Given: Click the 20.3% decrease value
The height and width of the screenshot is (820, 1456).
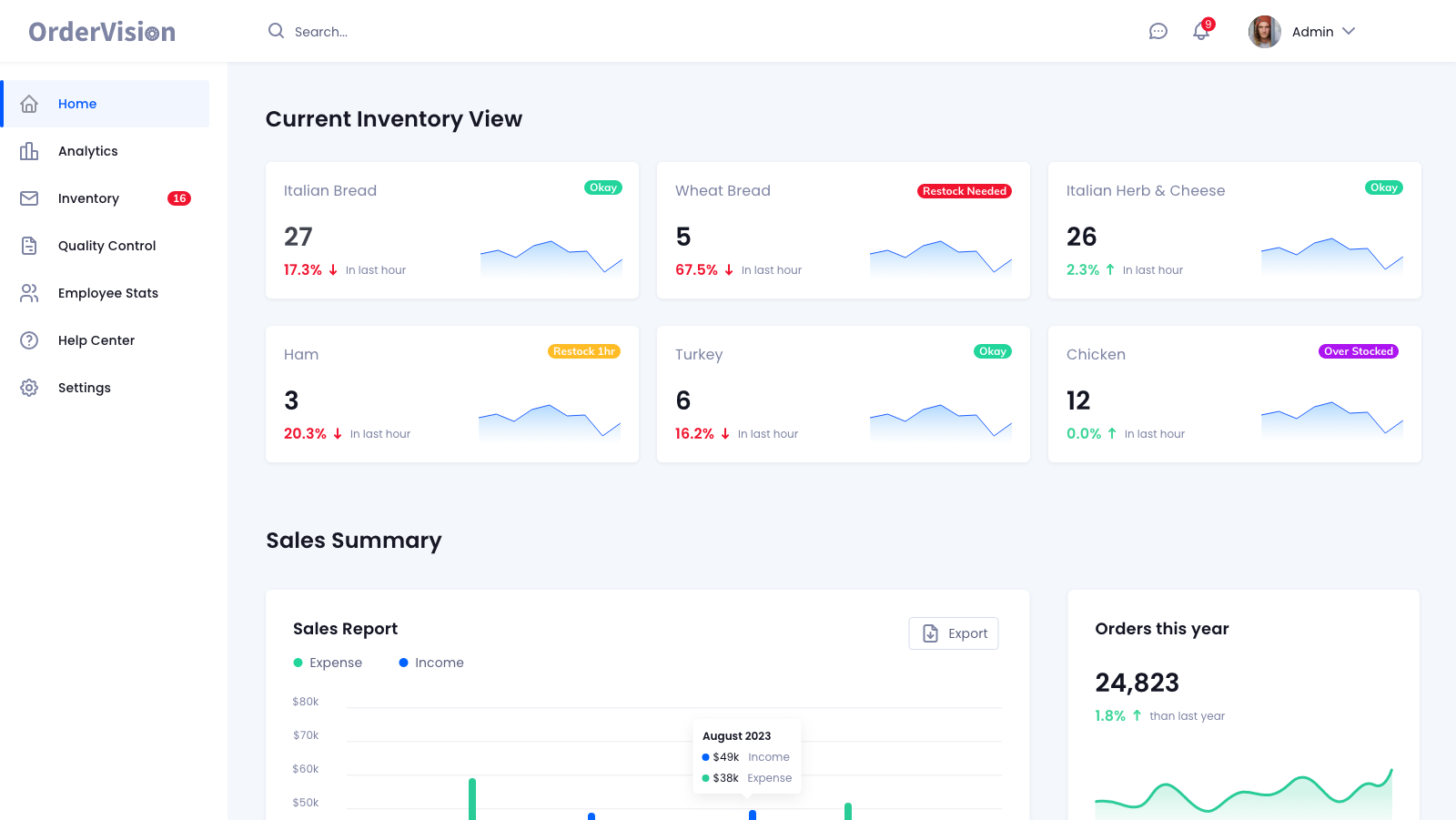Looking at the screenshot, I should click(305, 433).
